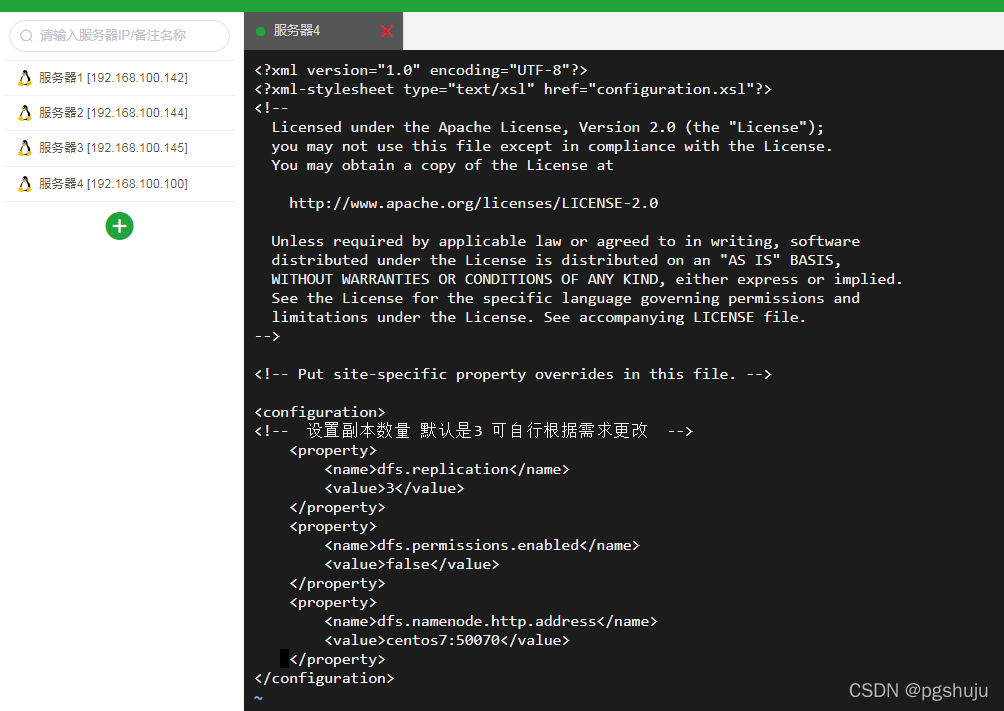Focus the server IP/remark search field
The width and height of the screenshot is (1004, 711).
click(x=119, y=36)
